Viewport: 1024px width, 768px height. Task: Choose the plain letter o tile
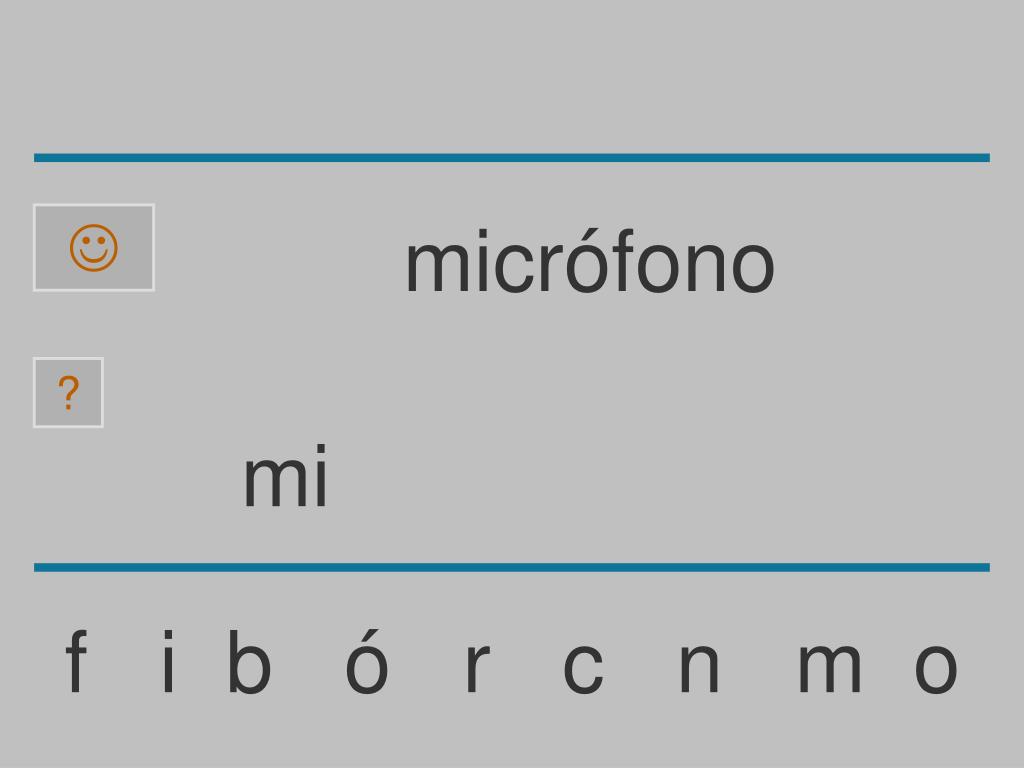click(x=936, y=667)
